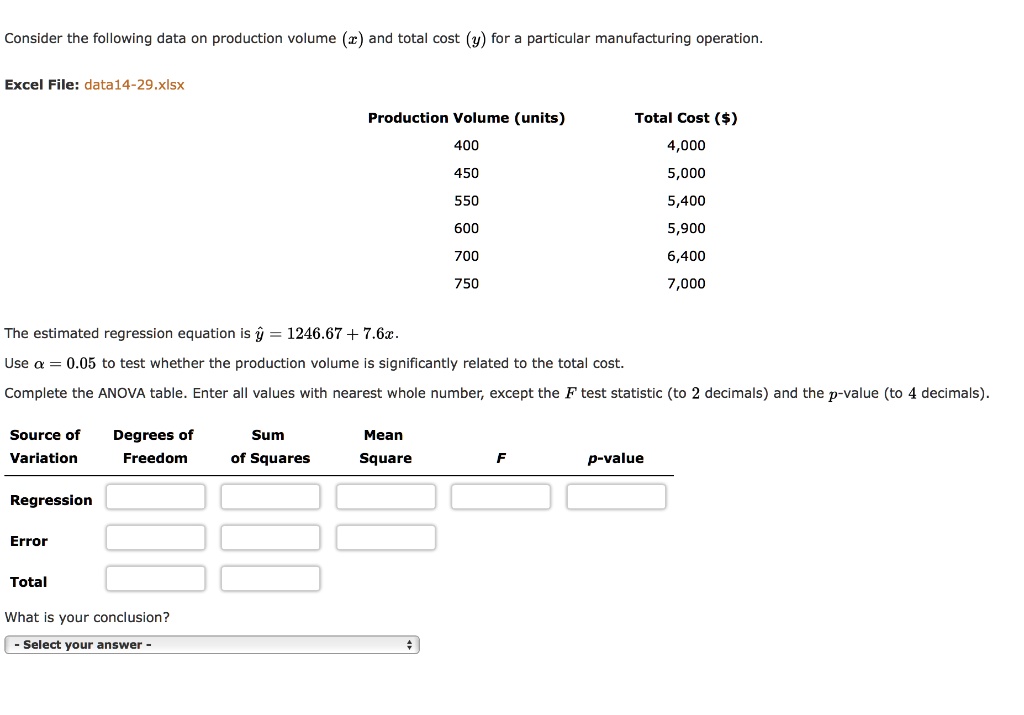Click the "What is your conclusion?" label
The height and width of the screenshot is (715, 1024).
(x=88, y=617)
